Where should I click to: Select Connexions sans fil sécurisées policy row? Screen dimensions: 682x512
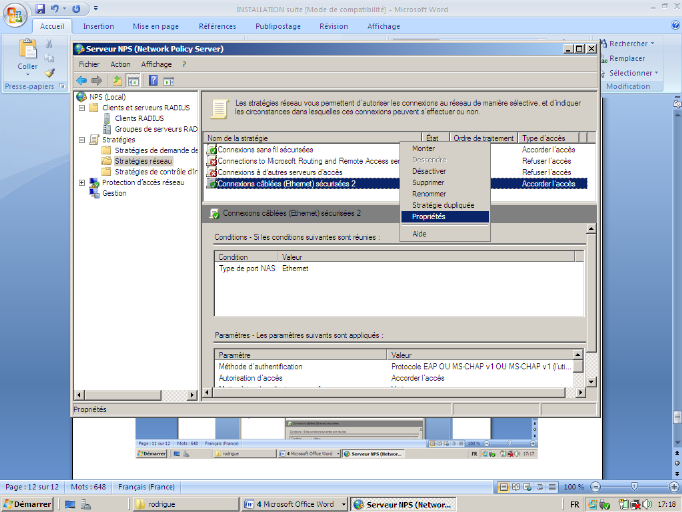coord(265,149)
